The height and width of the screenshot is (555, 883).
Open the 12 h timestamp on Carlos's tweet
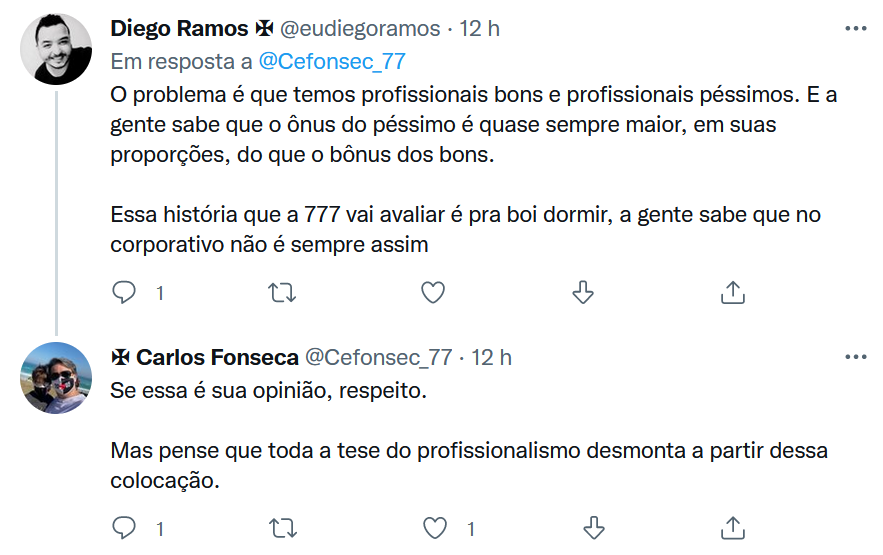click(x=491, y=357)
